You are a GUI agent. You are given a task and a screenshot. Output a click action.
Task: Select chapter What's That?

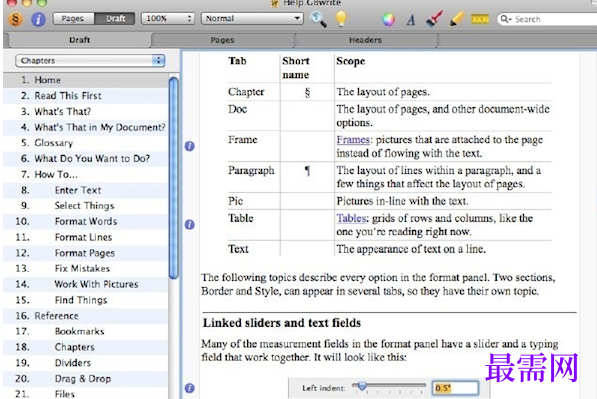pos(86,112)
